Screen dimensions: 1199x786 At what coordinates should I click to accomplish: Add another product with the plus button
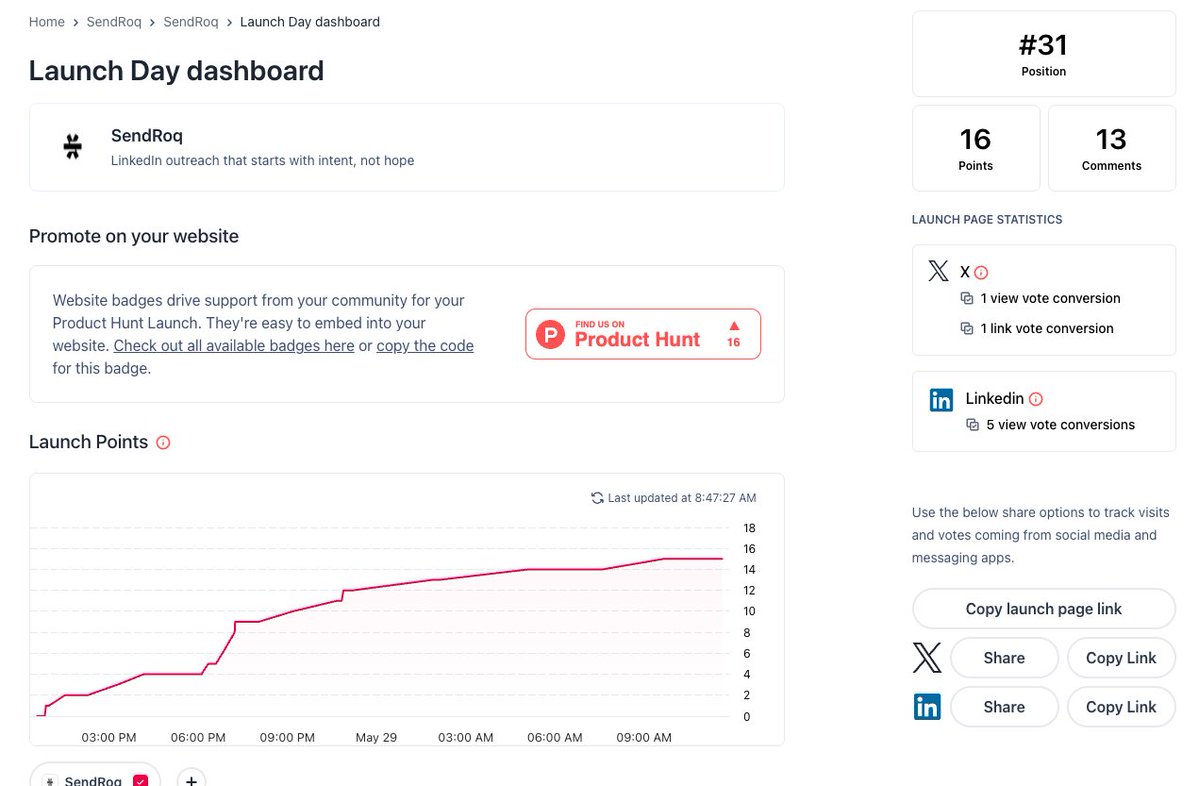coord(191,780)
